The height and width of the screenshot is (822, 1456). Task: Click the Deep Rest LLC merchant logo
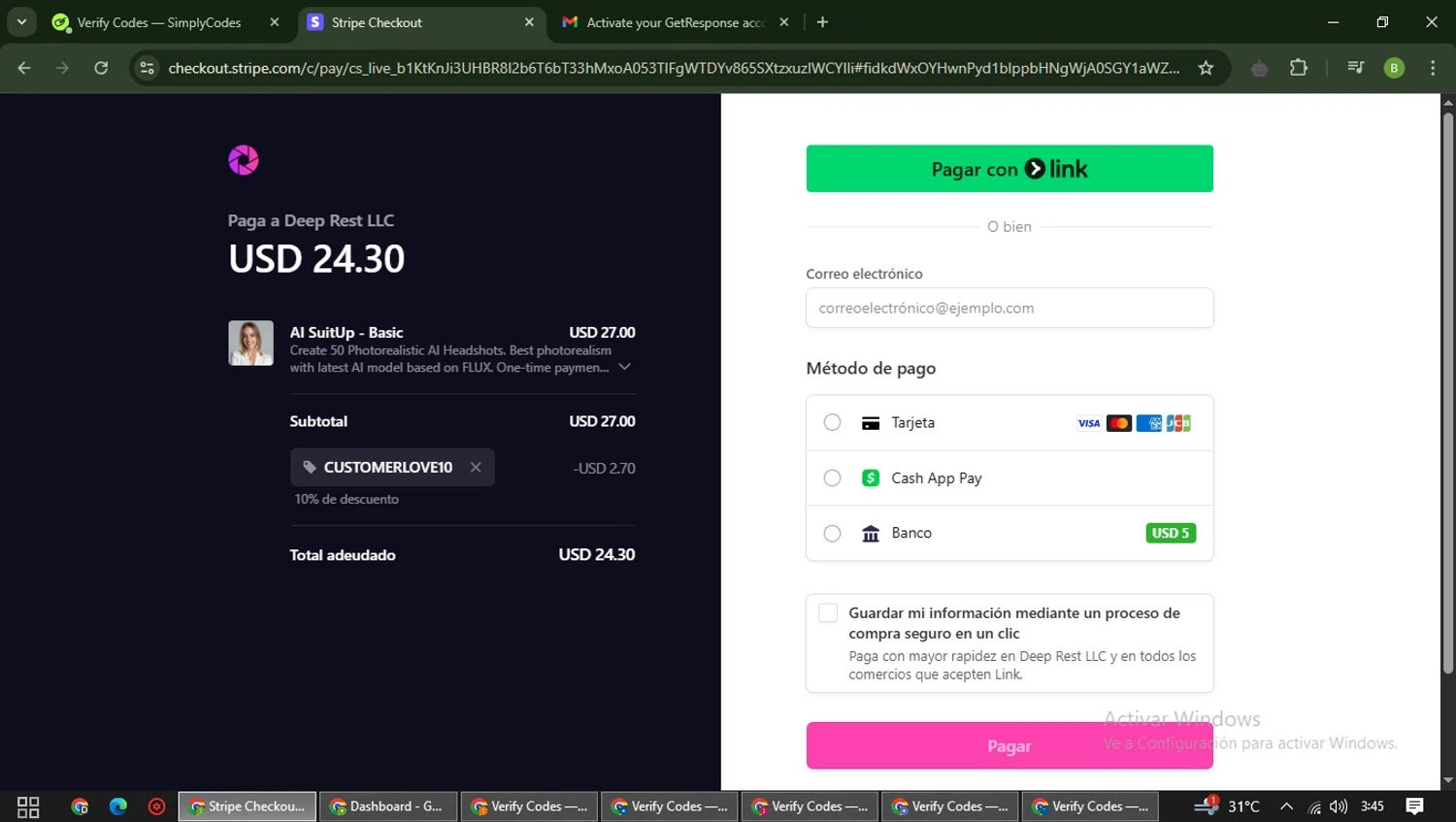point(244,160)
